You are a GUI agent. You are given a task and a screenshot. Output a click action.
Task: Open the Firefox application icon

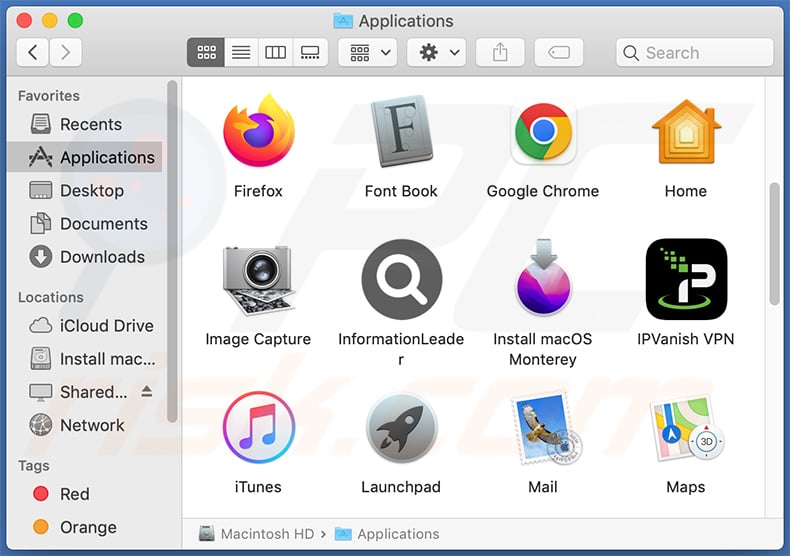(258, 131)
